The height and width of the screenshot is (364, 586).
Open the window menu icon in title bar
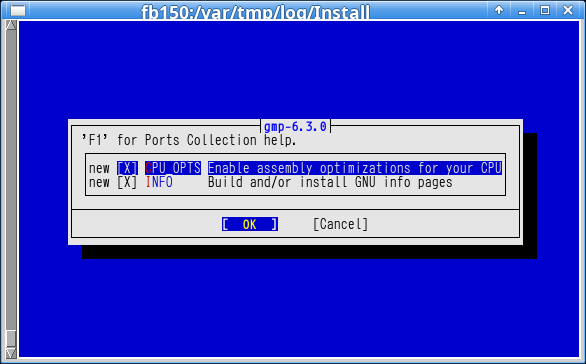18,10
